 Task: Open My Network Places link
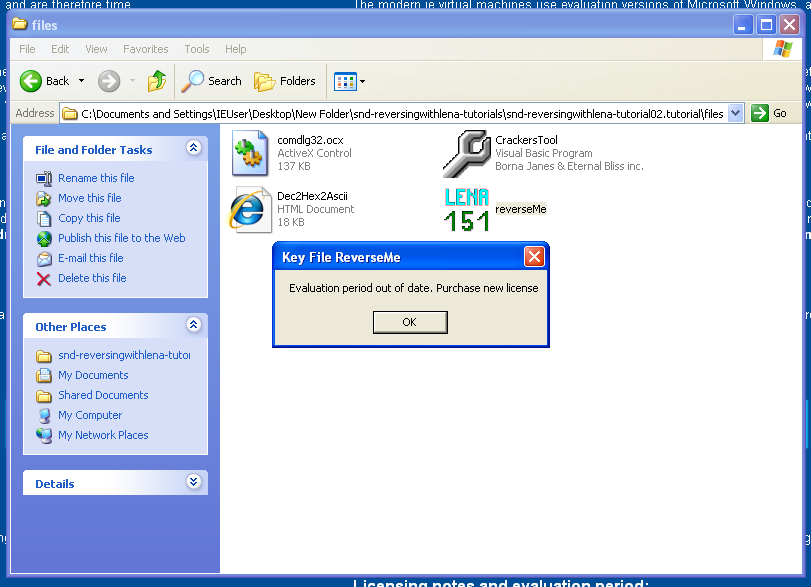(103, 435)
